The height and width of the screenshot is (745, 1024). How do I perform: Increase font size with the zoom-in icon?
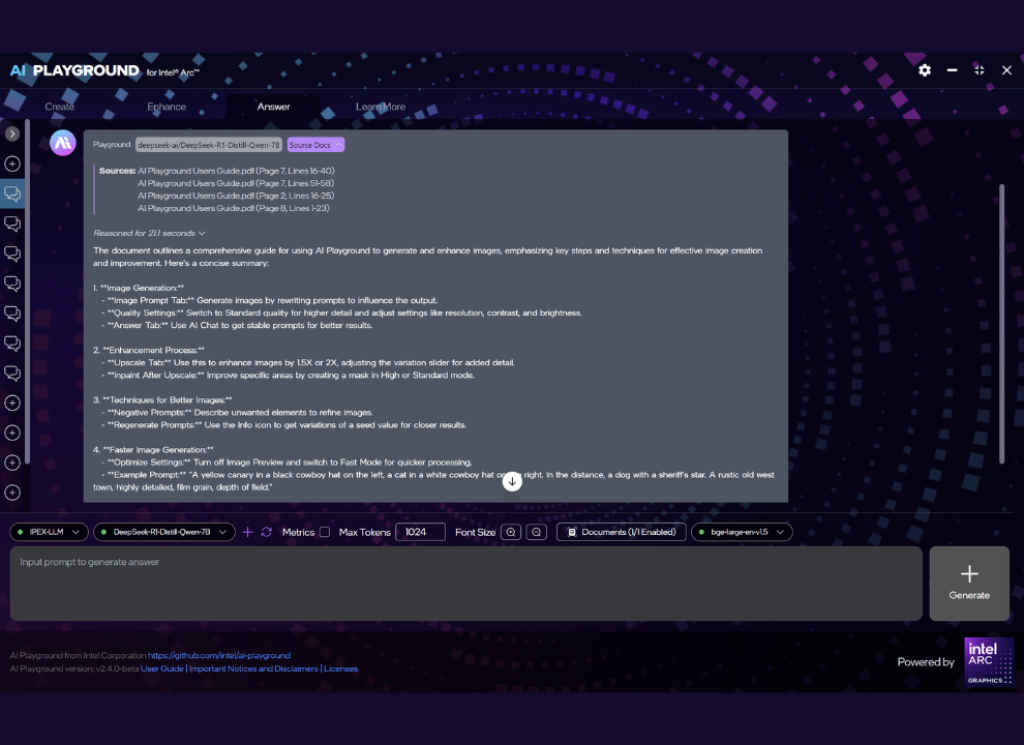pyautogui.click(x=511, y=532)
